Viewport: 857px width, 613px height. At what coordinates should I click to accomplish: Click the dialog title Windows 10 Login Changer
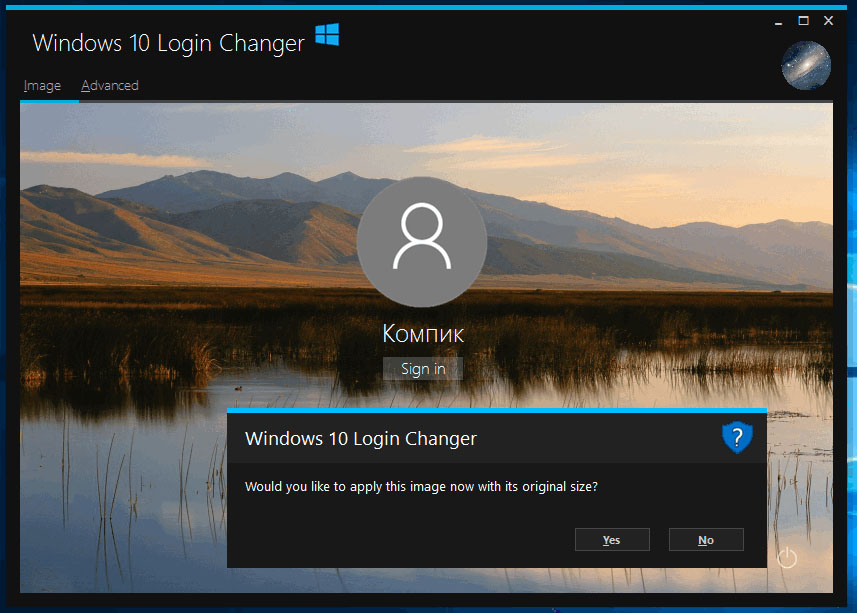point(361,439)
